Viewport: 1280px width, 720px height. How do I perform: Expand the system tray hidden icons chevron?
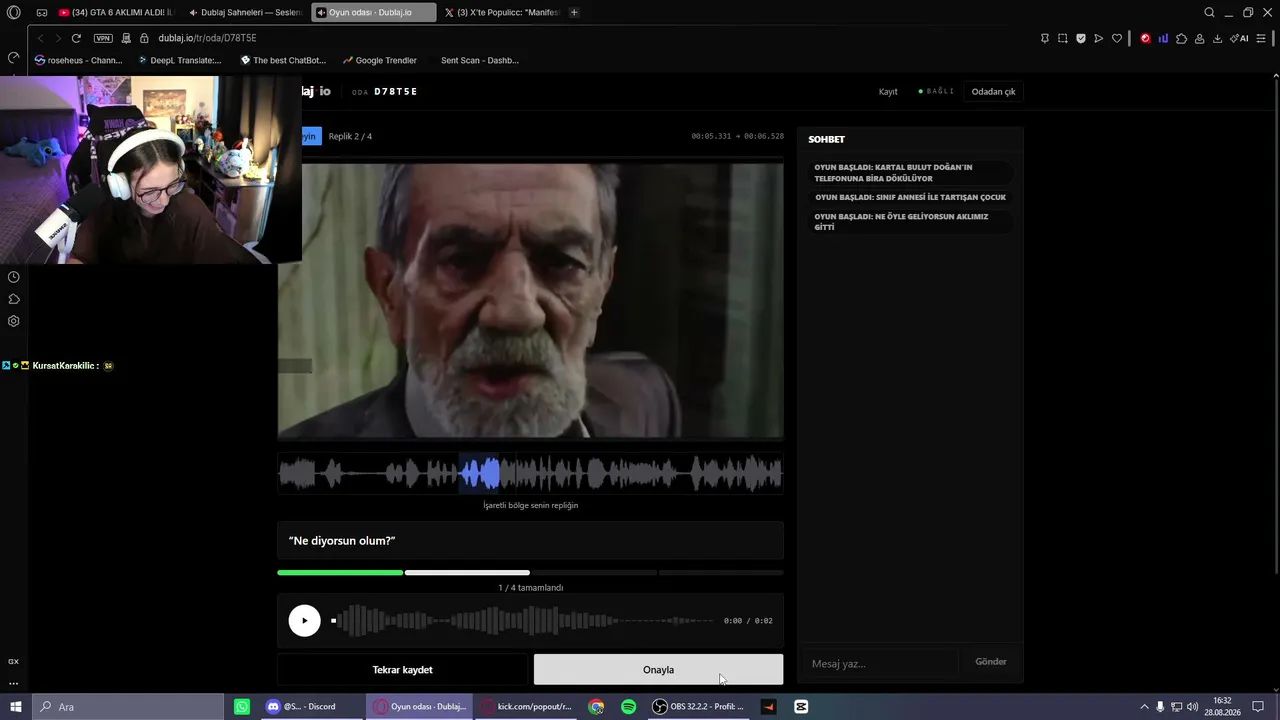pos(1144,707)
